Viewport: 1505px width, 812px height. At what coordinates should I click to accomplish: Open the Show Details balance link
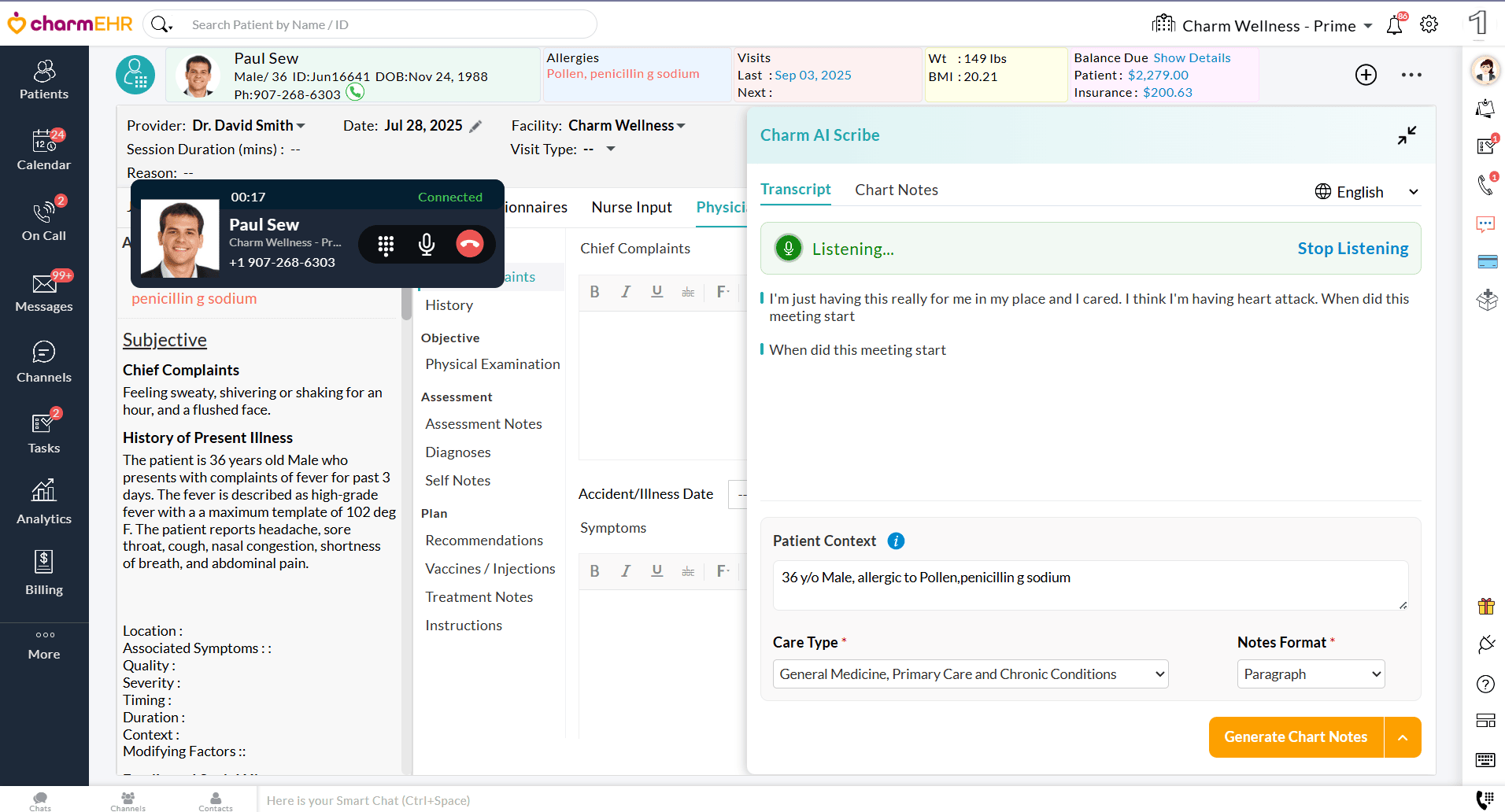pyautogui.click(x=1192, y=58)
